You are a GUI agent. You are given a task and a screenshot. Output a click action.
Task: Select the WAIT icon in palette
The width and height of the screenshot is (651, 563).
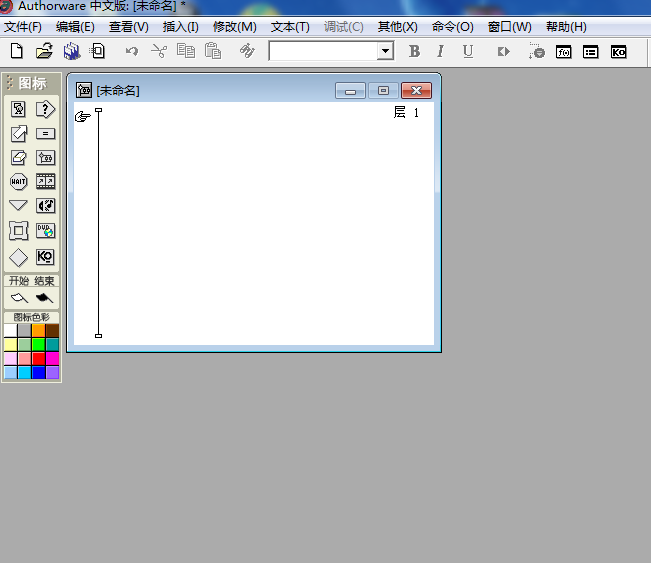click(x=18, y=181)
